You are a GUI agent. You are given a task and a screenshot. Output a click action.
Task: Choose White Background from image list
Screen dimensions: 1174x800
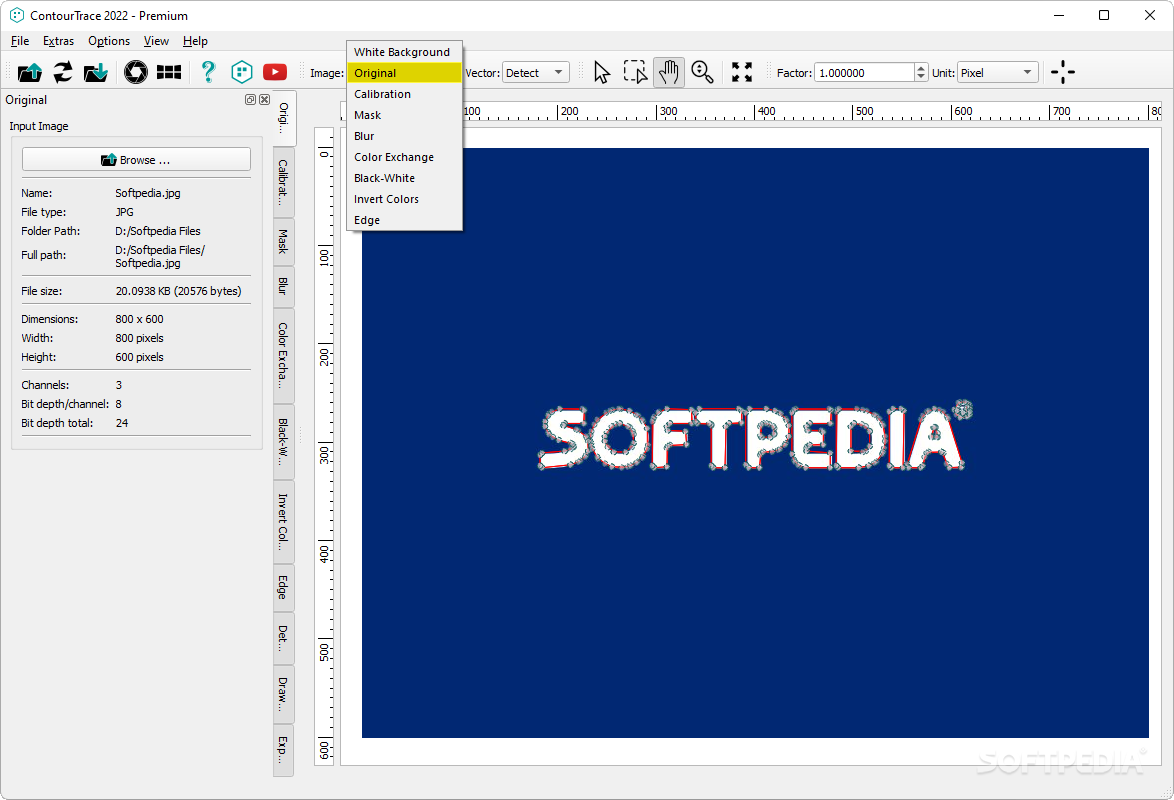pos(404,52)
